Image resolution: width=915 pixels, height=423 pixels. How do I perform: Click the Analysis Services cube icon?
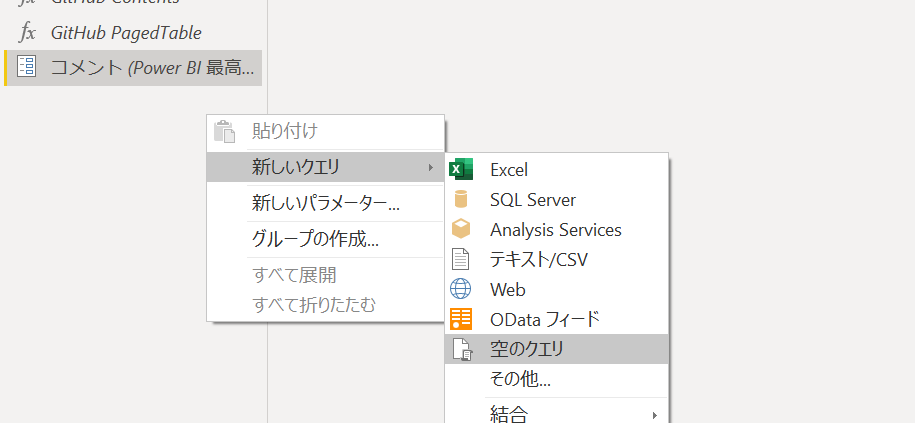tap(461, 229)
